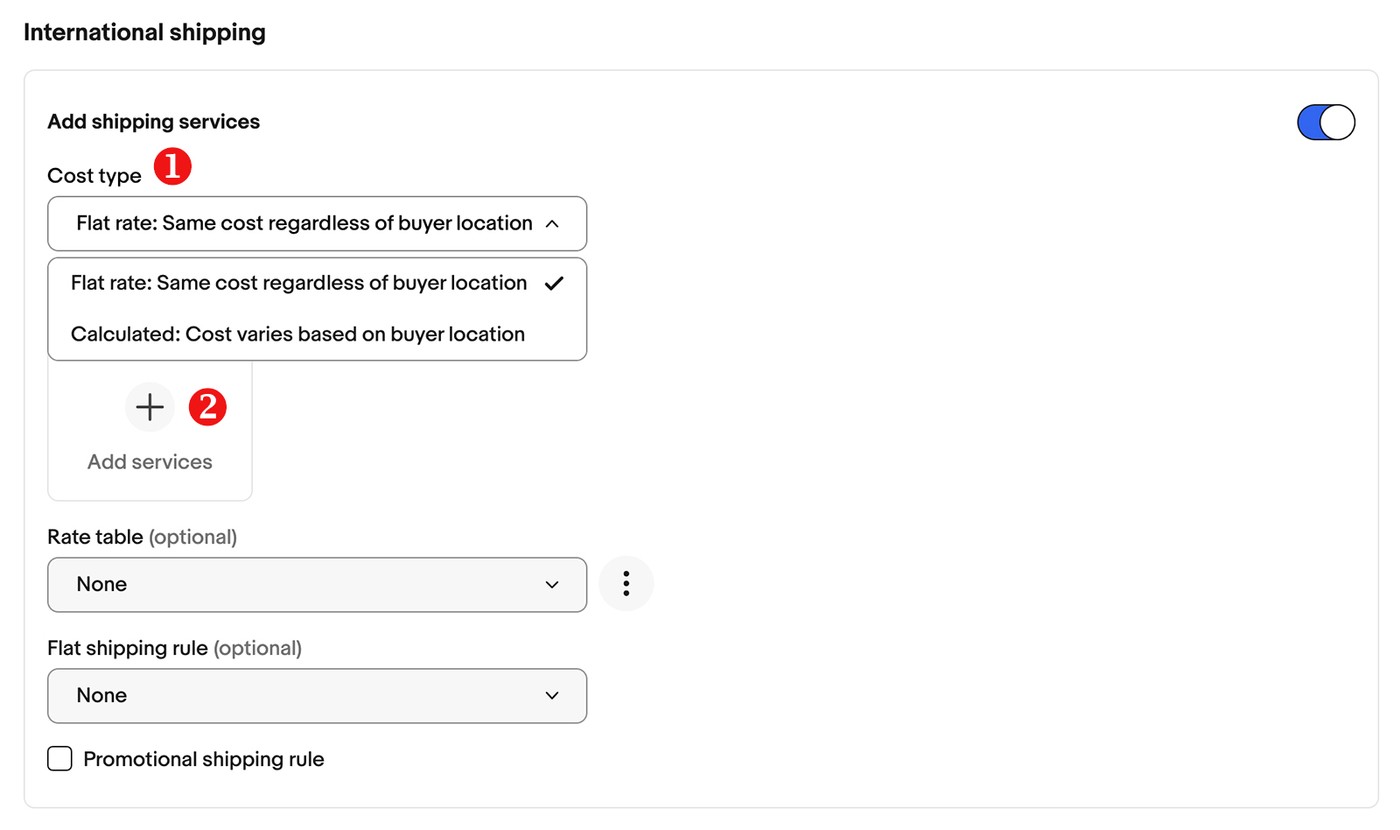The height and width of the screenshot is (830, 1400).
Task: Click the Flat shipping rule dropdown chevron
Action: coord(552,696)
